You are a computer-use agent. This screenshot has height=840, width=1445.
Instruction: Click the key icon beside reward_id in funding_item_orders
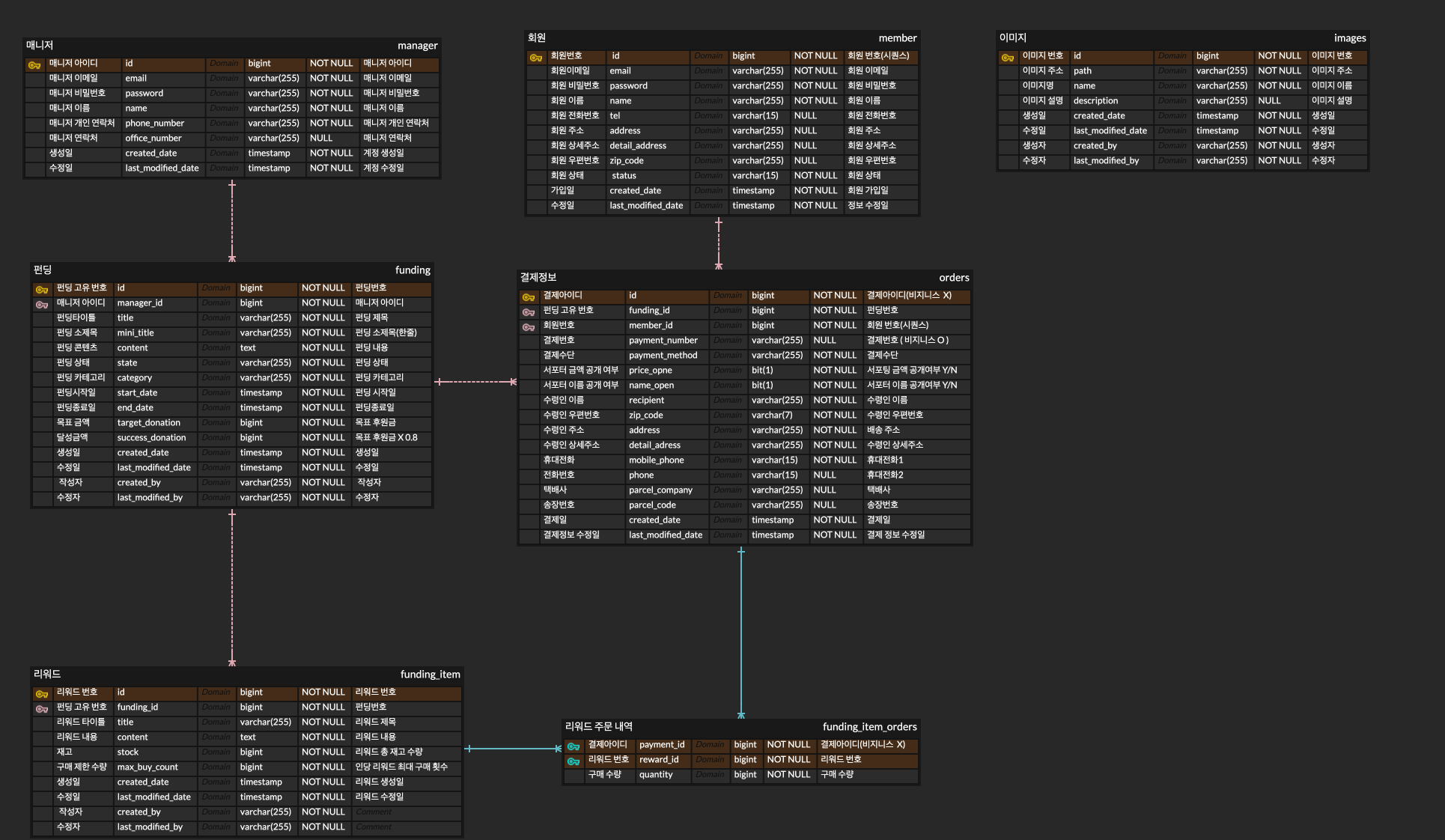pyautogui.click(x=574, y=761)
